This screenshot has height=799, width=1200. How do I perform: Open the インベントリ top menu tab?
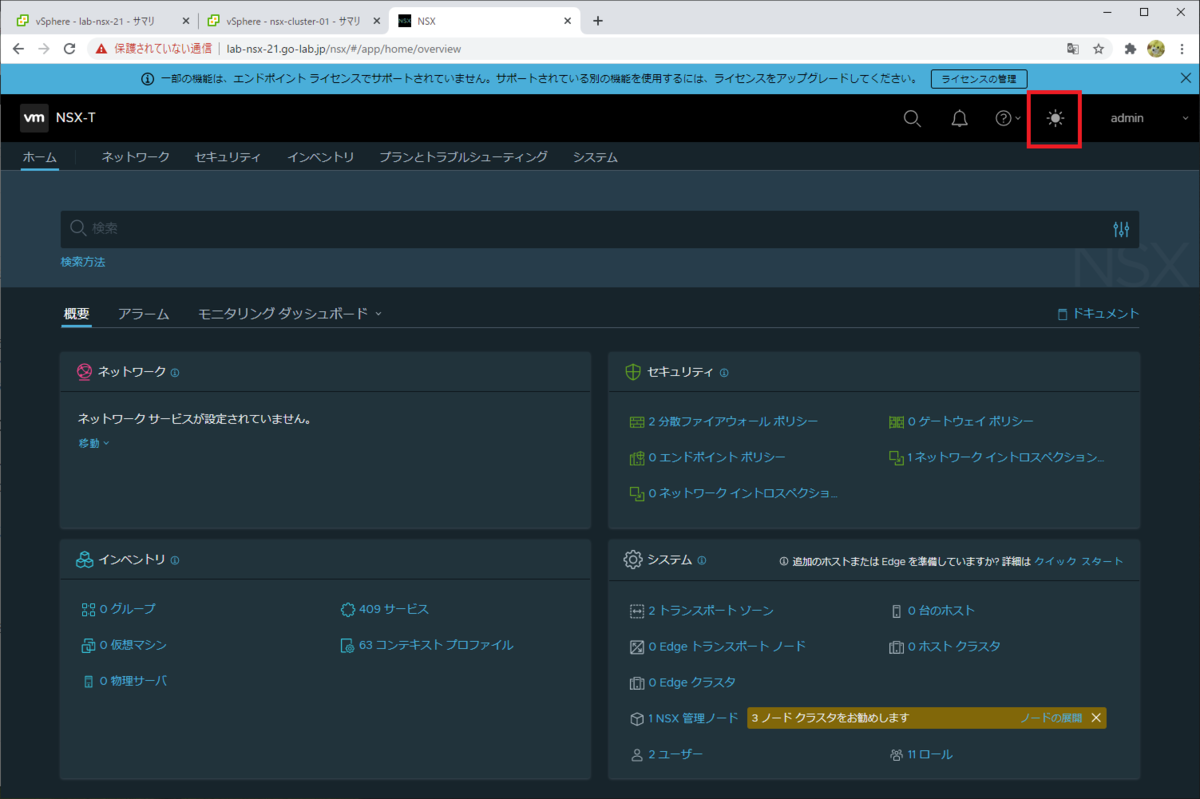320,157
